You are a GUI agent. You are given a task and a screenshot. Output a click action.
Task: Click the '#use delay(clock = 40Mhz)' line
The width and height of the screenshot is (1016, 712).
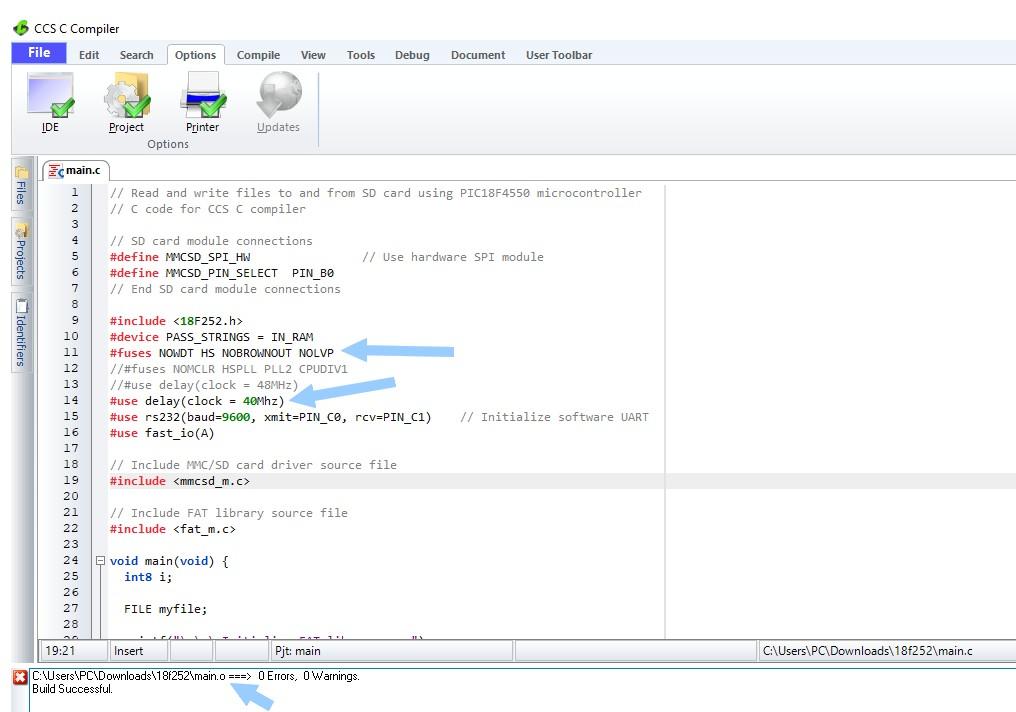click(197, 401)
